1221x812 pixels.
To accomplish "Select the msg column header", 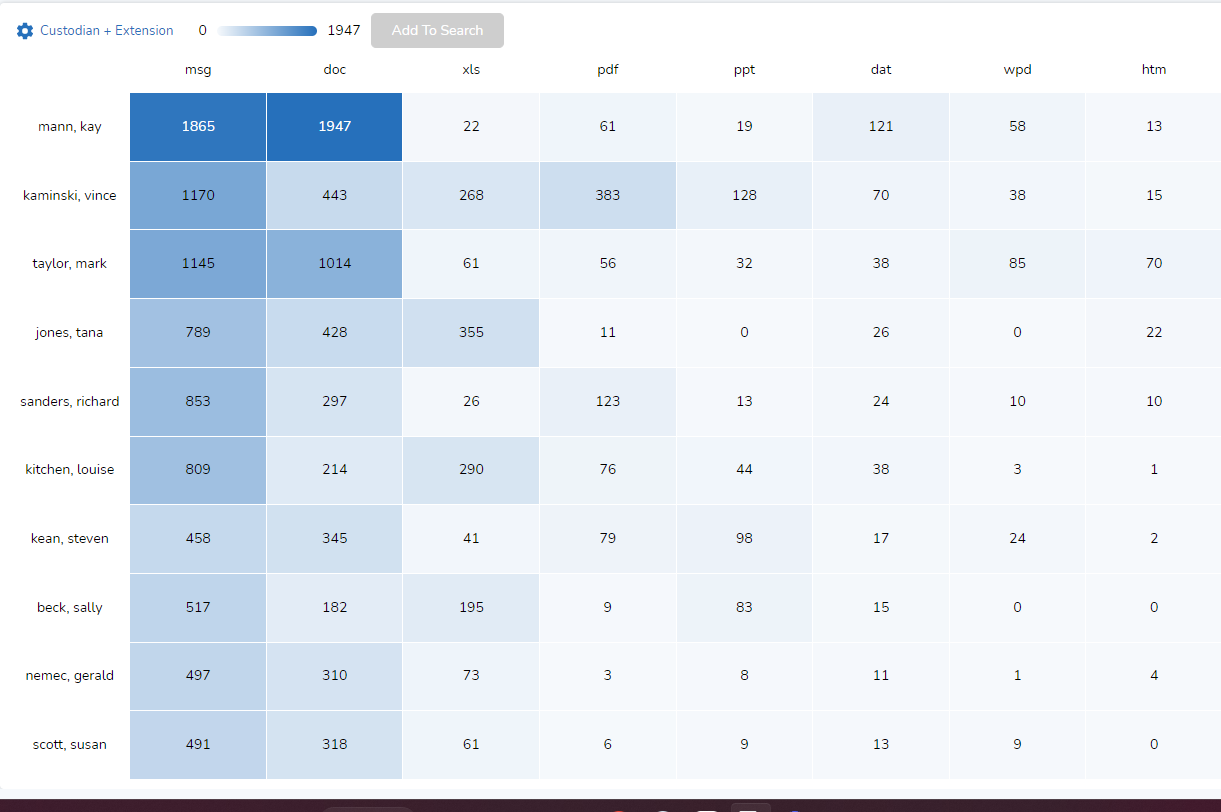I will point(198,70).
